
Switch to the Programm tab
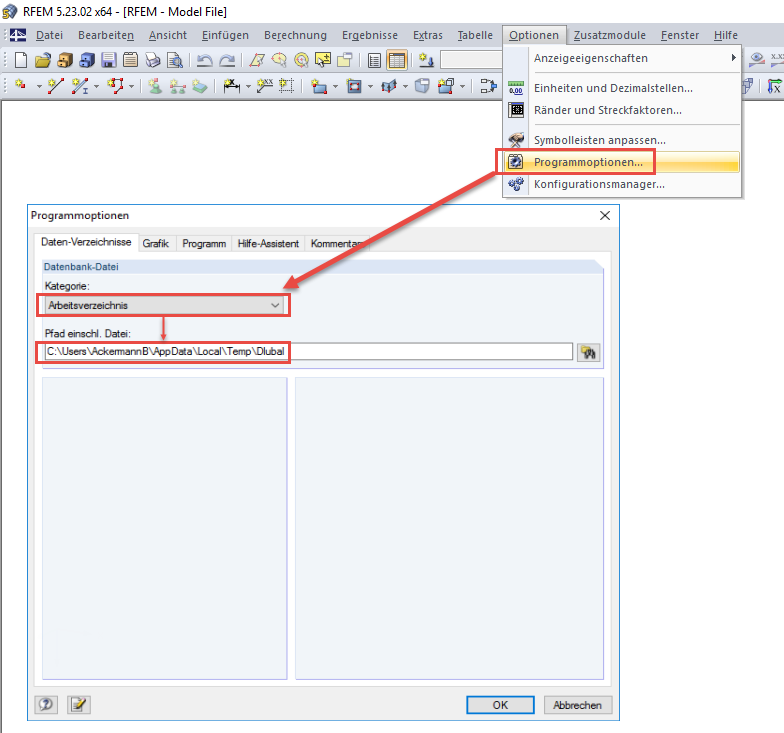(x=204, y=244)
